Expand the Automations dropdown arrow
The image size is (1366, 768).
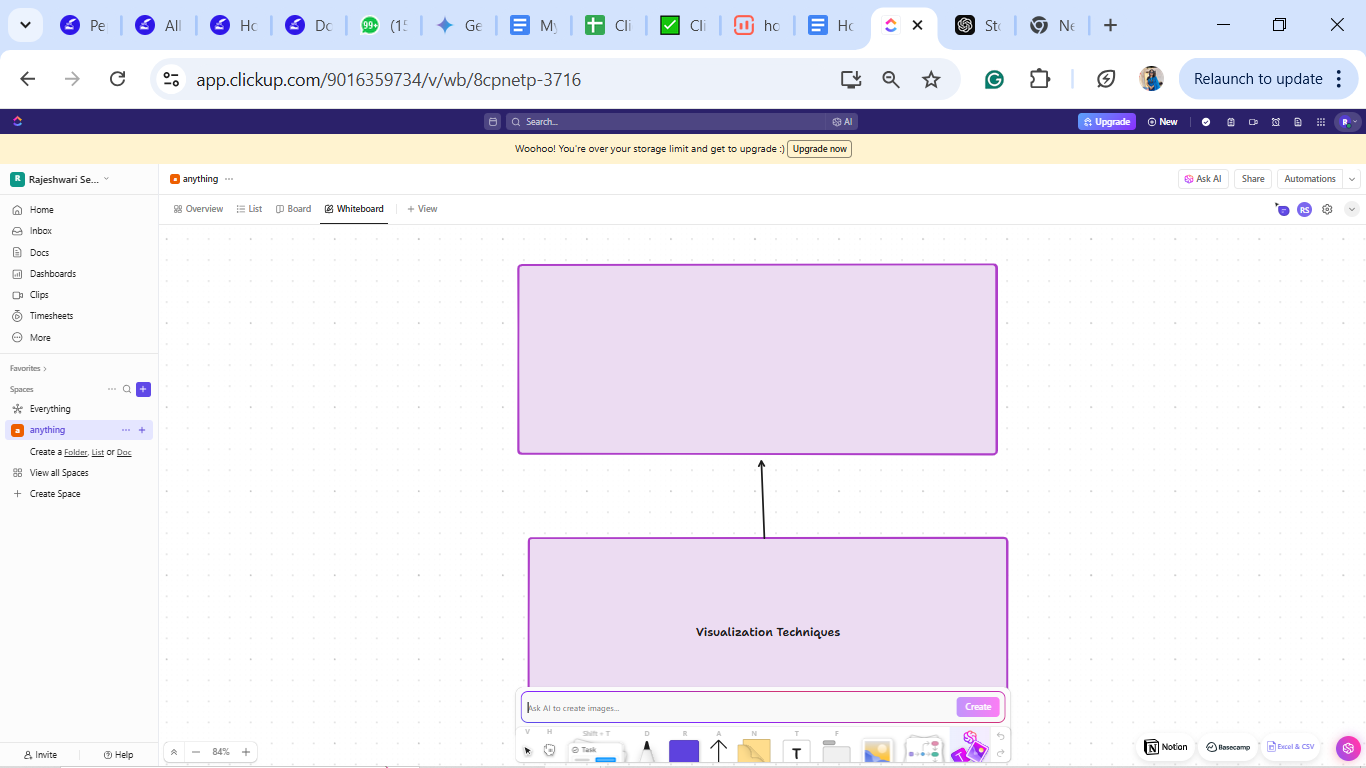(x=1352, y=179)
